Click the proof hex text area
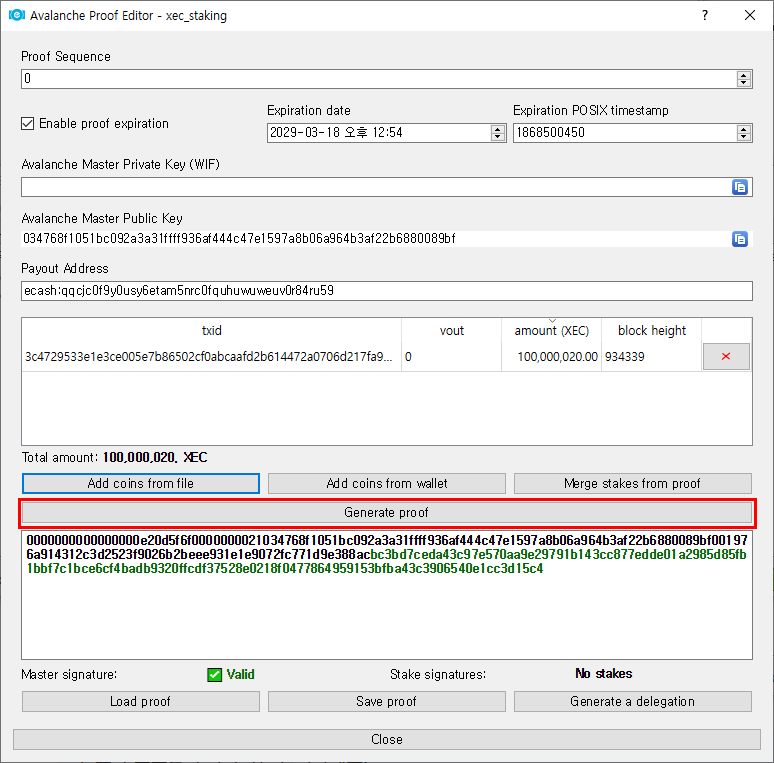The width and height of the screenshot is (774, 763). (386, 620)
